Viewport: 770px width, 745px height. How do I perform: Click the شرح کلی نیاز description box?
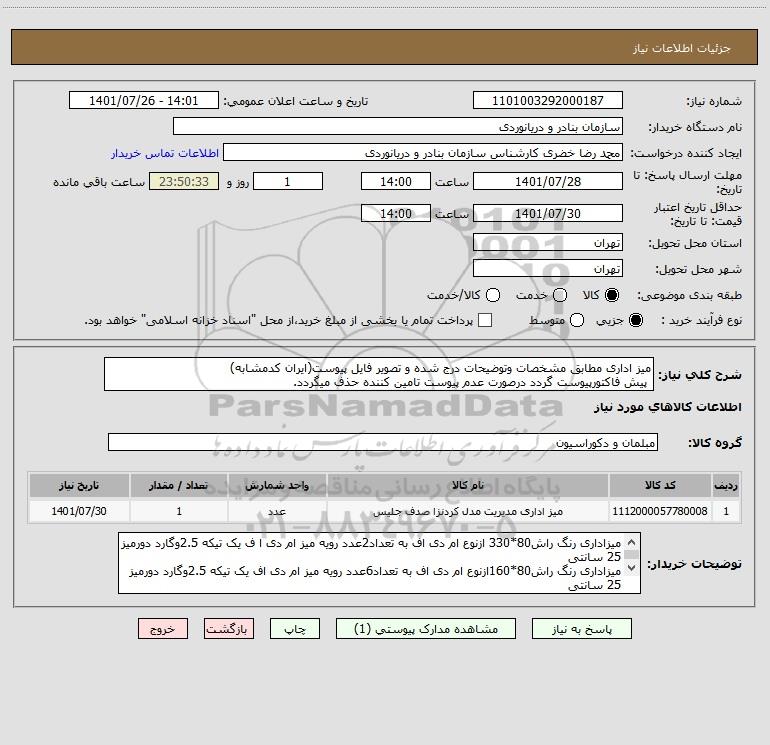379,374
